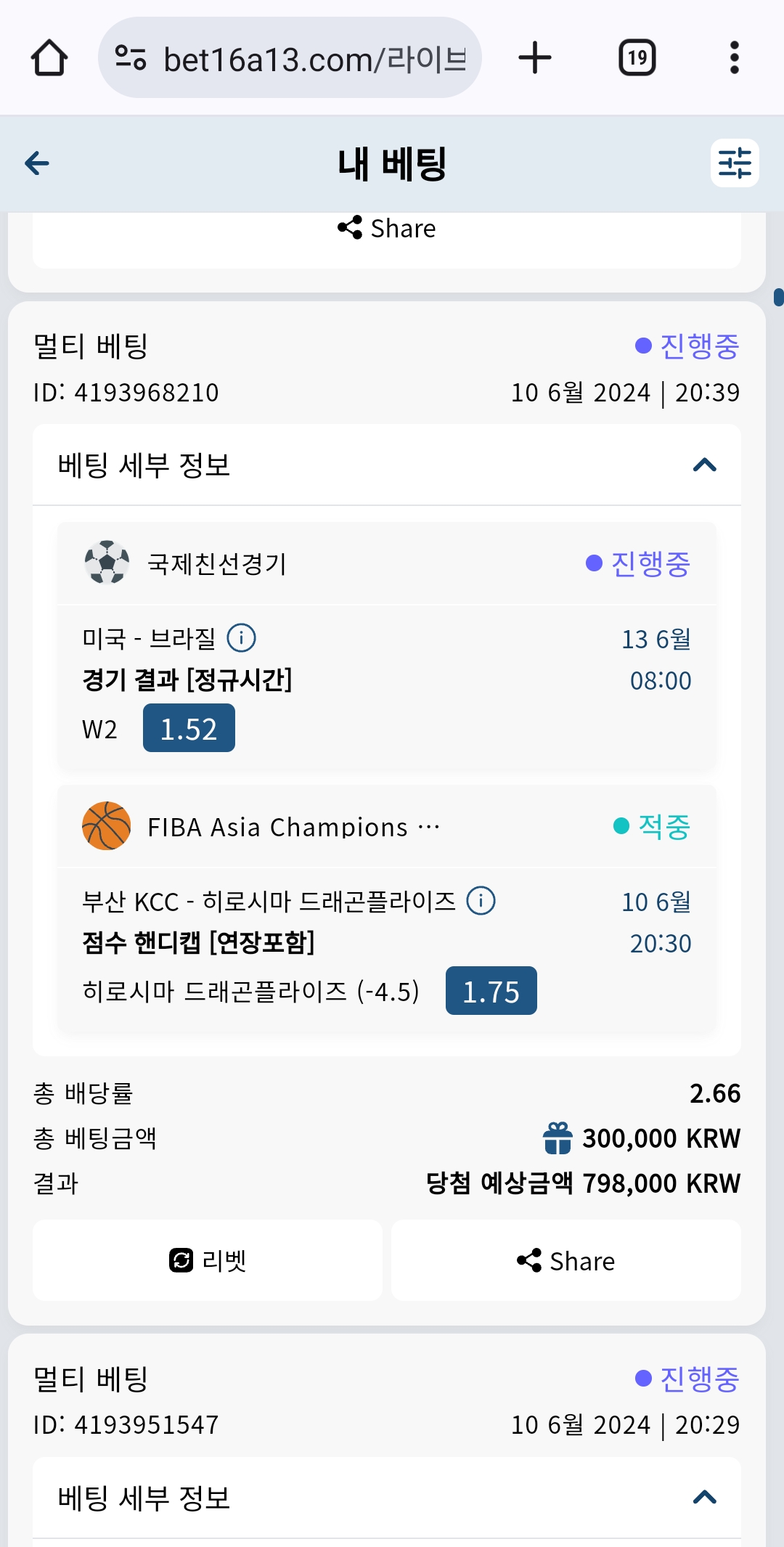Collapse 베팅 세부 정보 for bet 4193968210

coord(704,465)
